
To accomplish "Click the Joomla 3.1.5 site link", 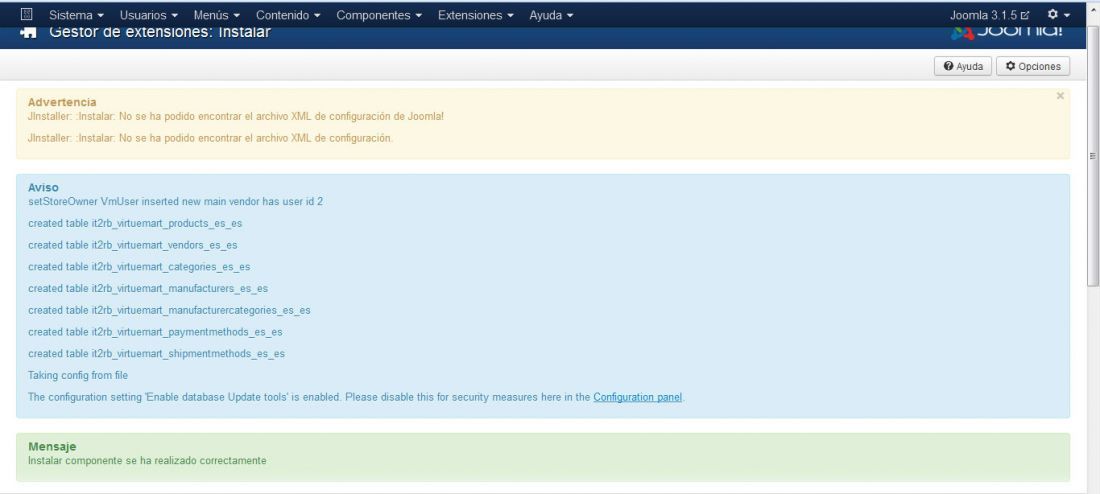I will click(x=990, y=15).
